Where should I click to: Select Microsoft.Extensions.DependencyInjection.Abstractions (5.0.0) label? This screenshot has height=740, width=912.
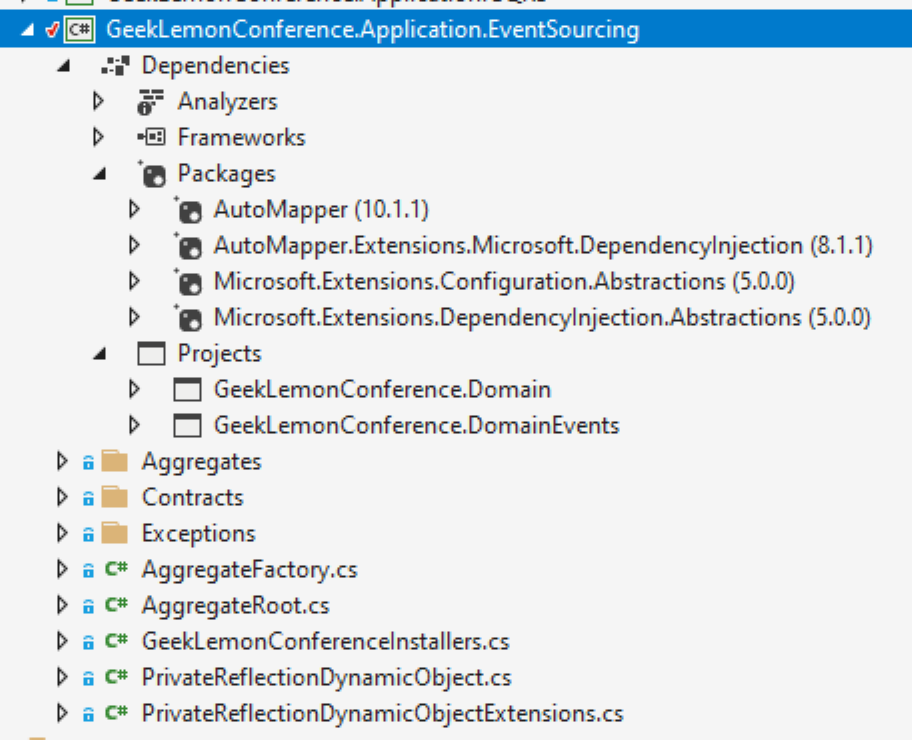point(542,318)
